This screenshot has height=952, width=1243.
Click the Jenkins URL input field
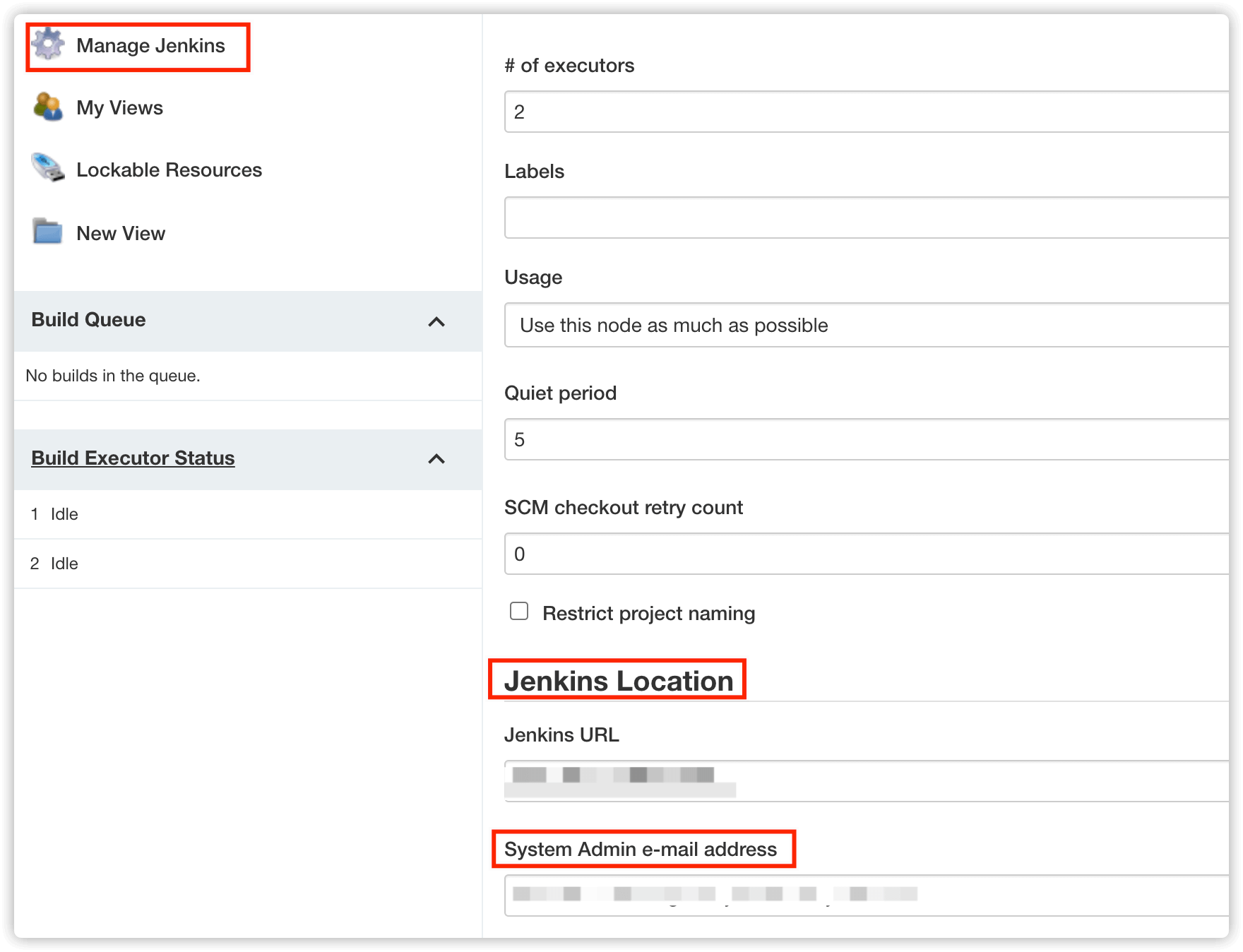pos(867,781)
